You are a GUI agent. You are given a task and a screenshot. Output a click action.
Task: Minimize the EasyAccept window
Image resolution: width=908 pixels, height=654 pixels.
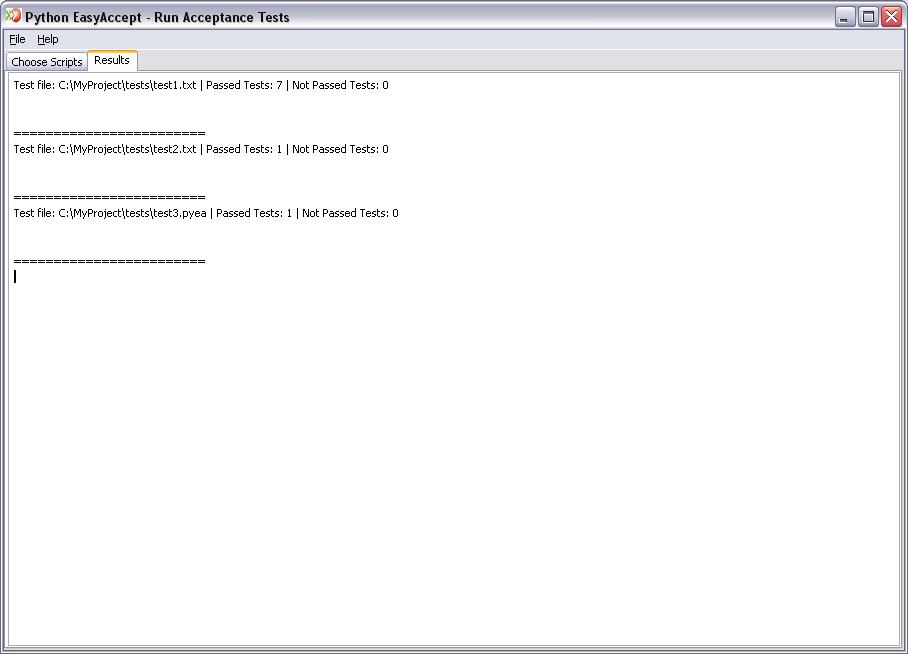[x=845, y=16]
